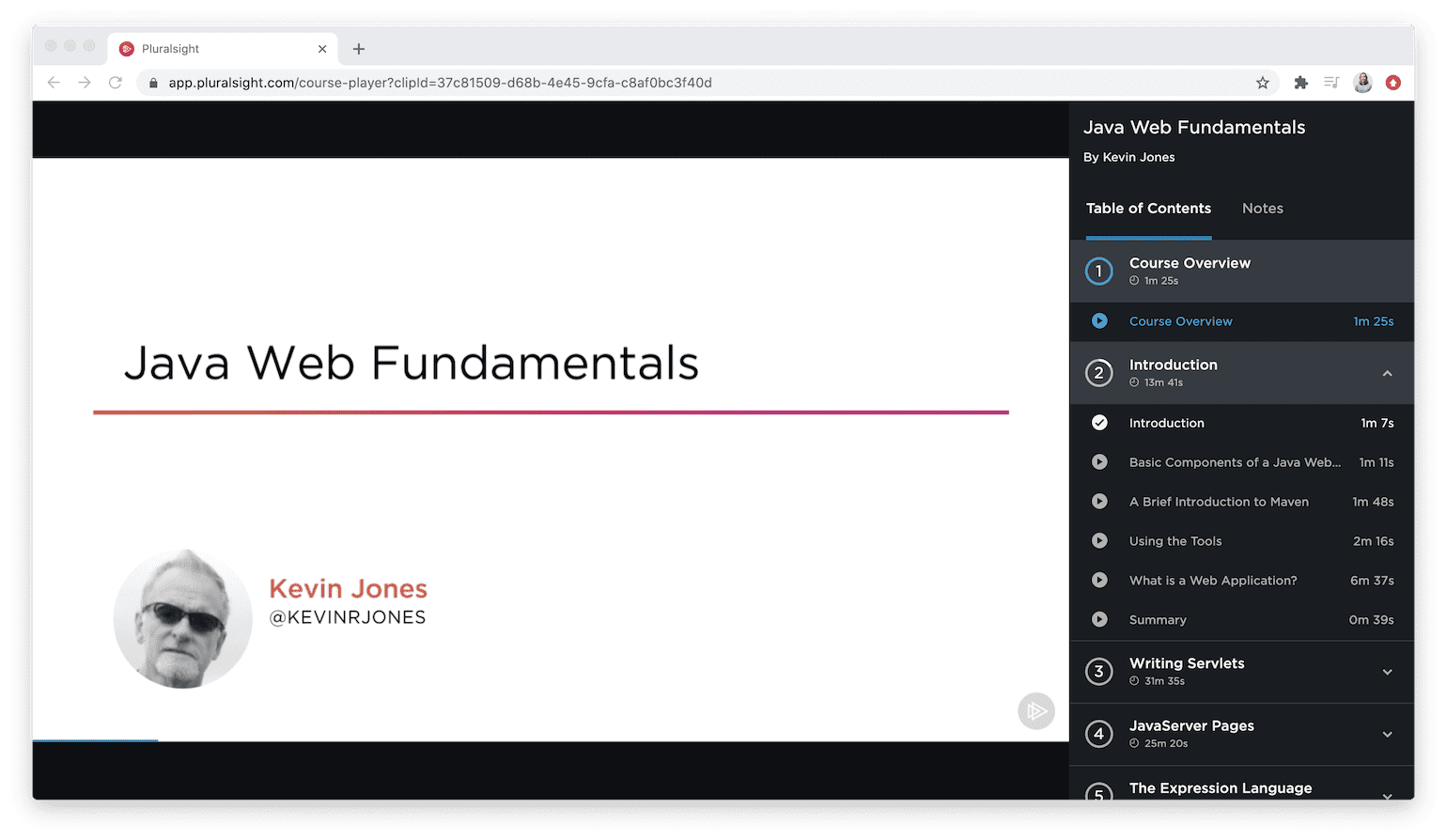Expand the Writing Servlets module
The width and height of the screenshot is (1447, 840).
pyautogui.click(x=1387, y=671)
